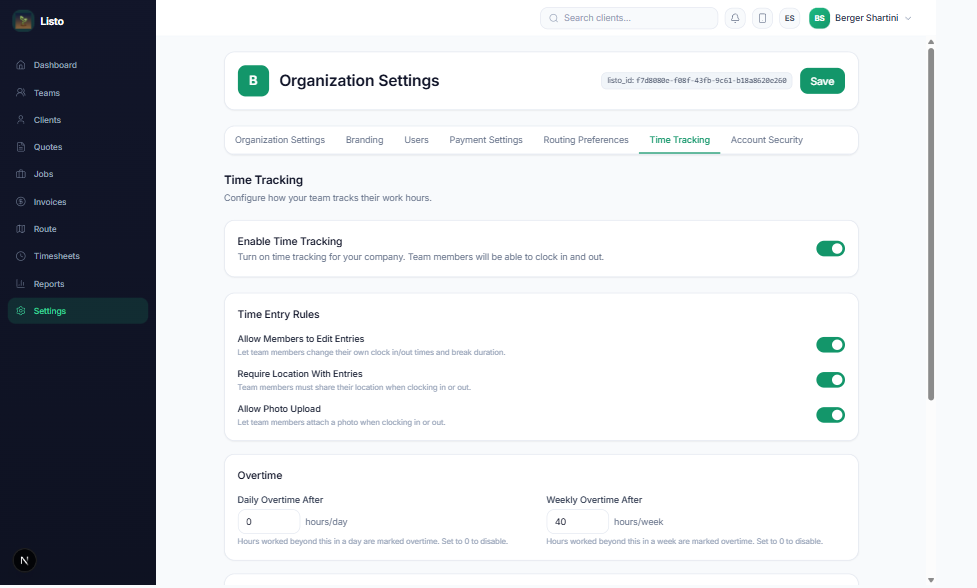Open the Organization Settings tab

(280, 140)
